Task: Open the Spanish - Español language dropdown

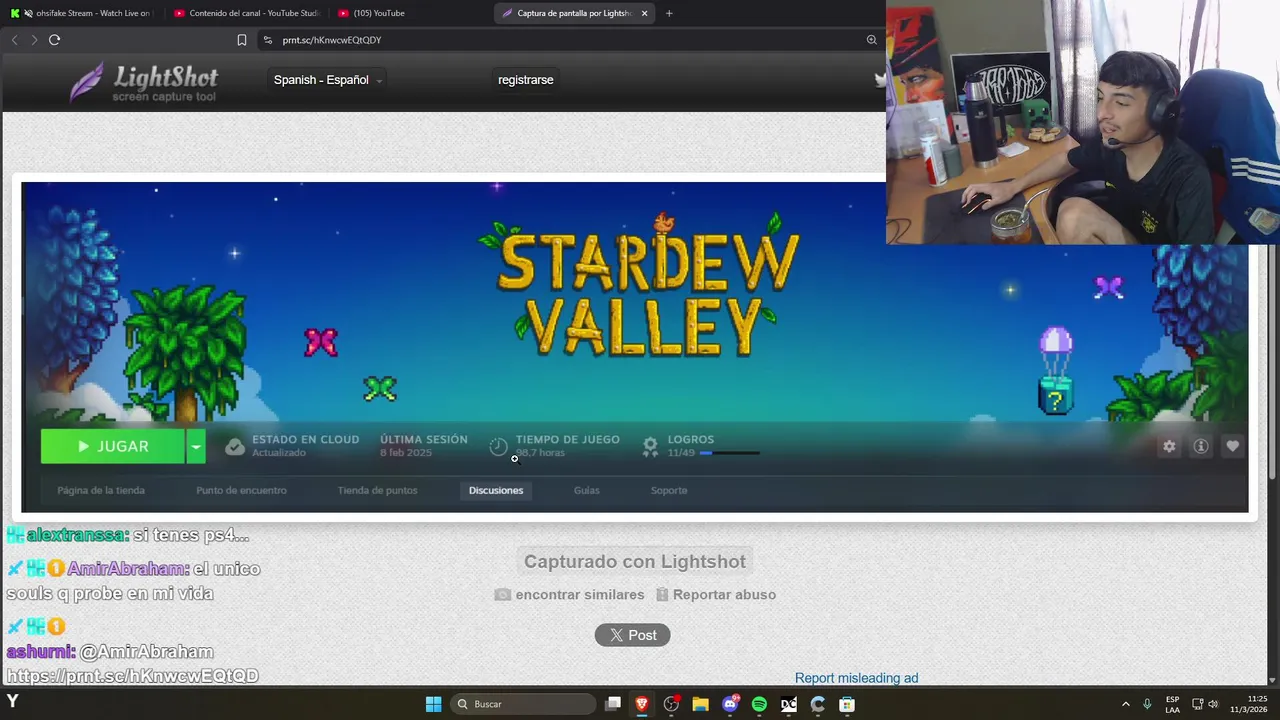Action: (328, 80)
